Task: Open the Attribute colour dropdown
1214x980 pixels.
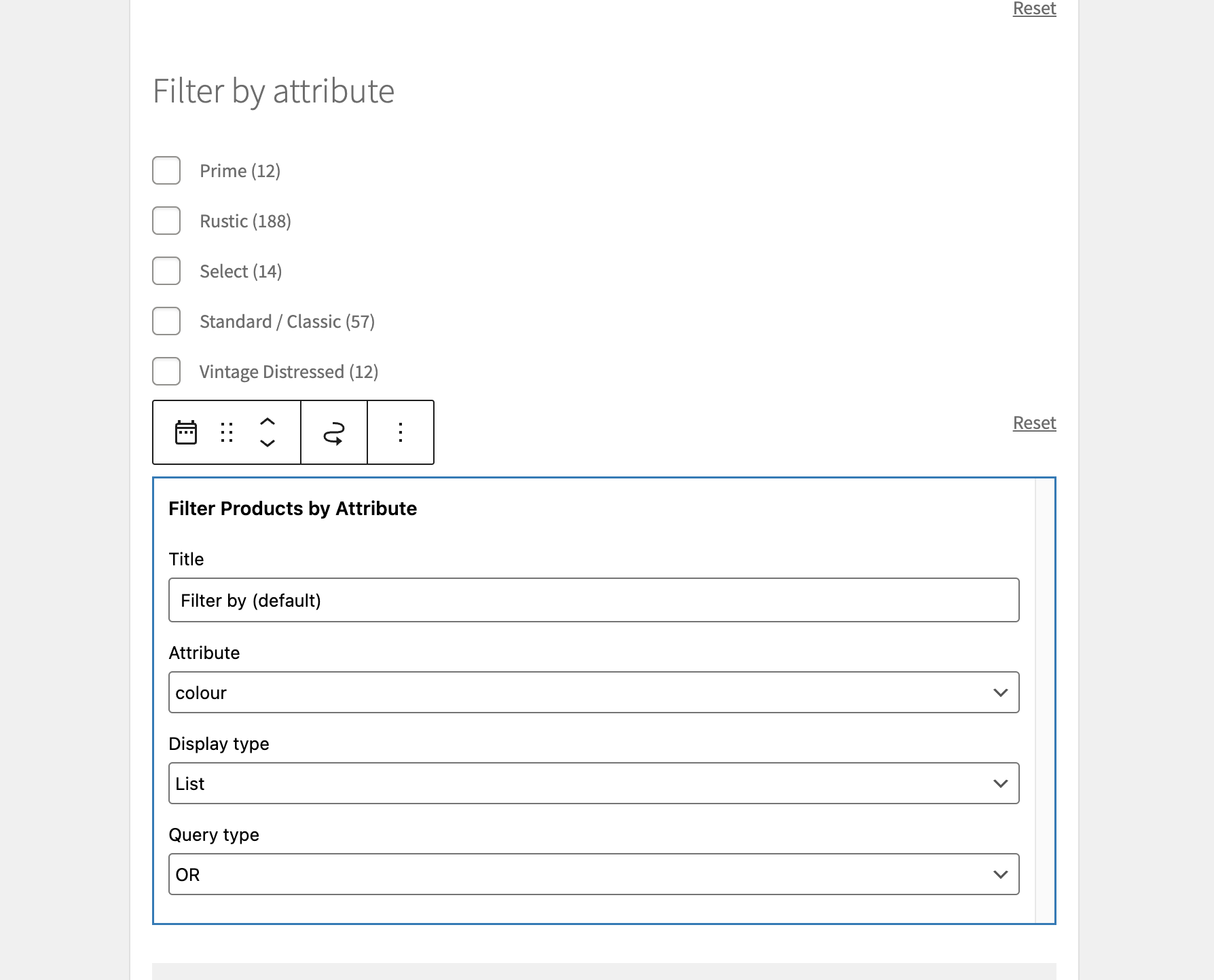Action: [593, 692]
